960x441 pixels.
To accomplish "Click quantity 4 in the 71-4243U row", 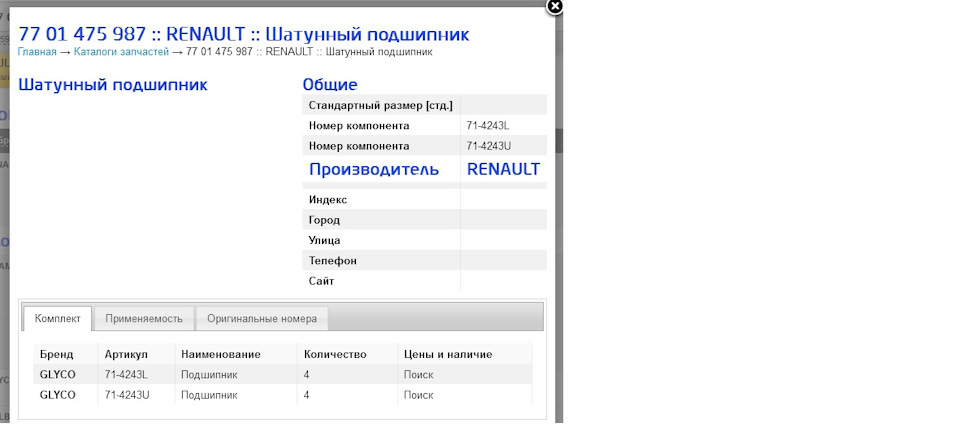I will (x=307, y=395).
